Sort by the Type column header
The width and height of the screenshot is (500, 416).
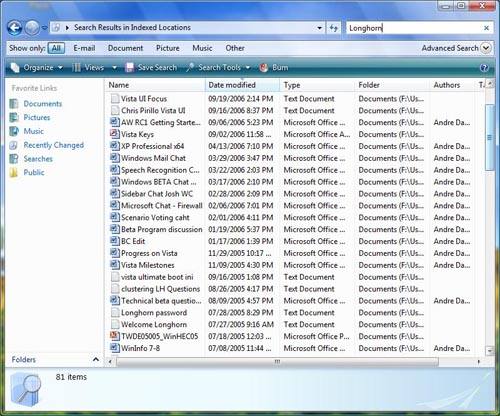point(317,85)
